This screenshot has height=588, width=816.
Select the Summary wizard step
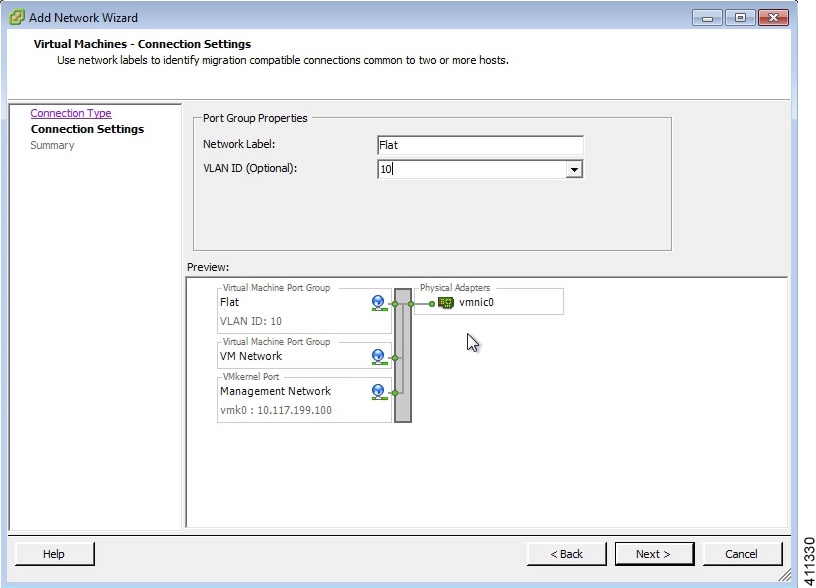pos(52,145)
